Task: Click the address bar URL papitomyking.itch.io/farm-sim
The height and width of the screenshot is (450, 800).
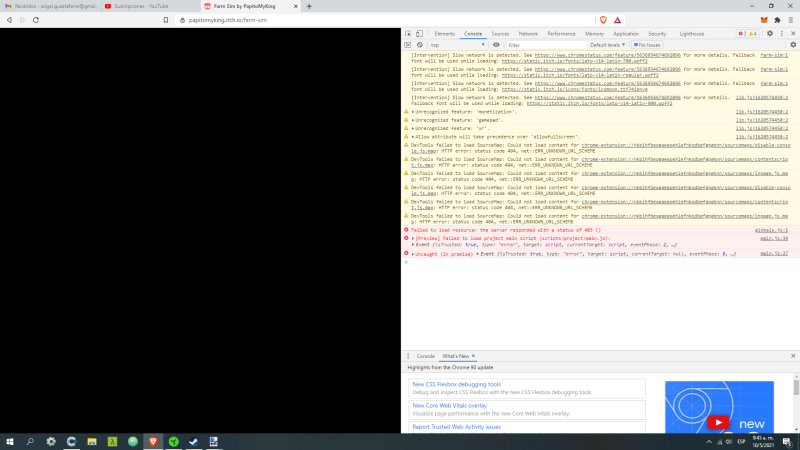Action: click(228, 20)
